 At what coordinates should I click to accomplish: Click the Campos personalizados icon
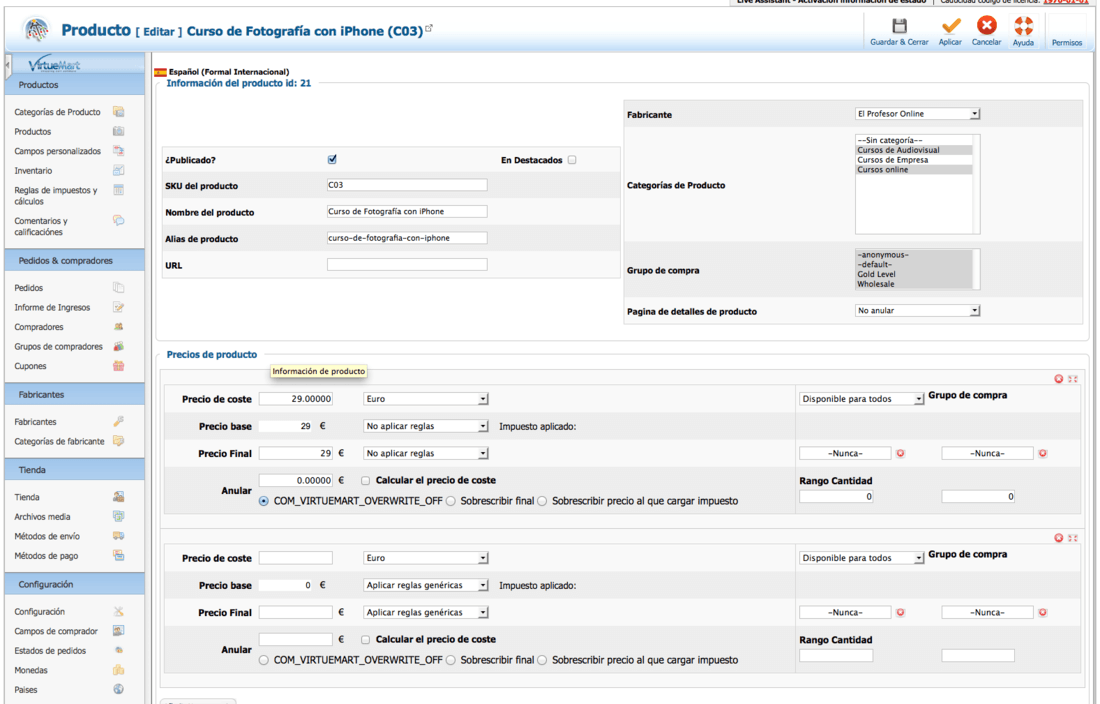(119, 151)
